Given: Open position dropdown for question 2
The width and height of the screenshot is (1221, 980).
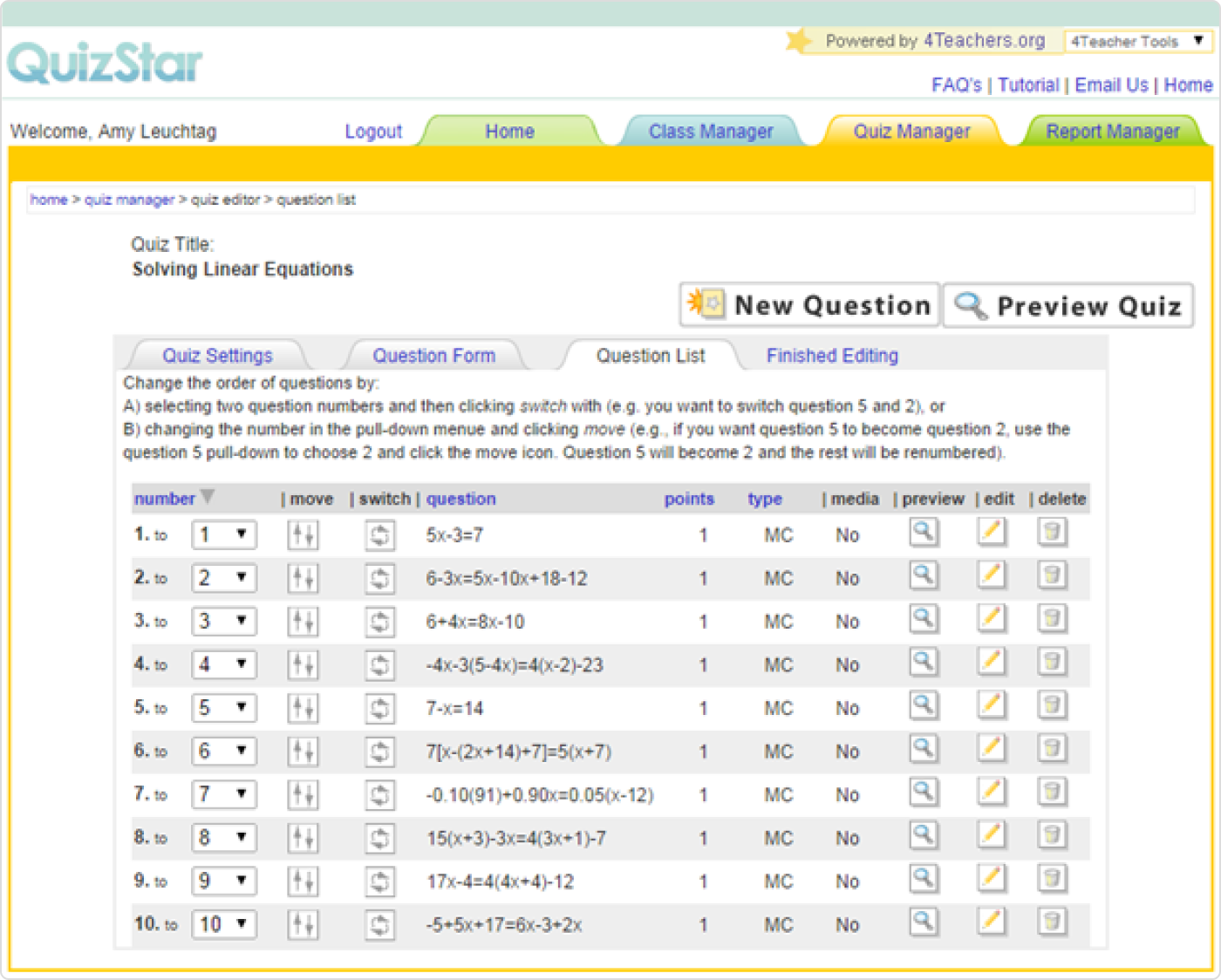Looking at the screenshot, I should [x=224, y=578].
